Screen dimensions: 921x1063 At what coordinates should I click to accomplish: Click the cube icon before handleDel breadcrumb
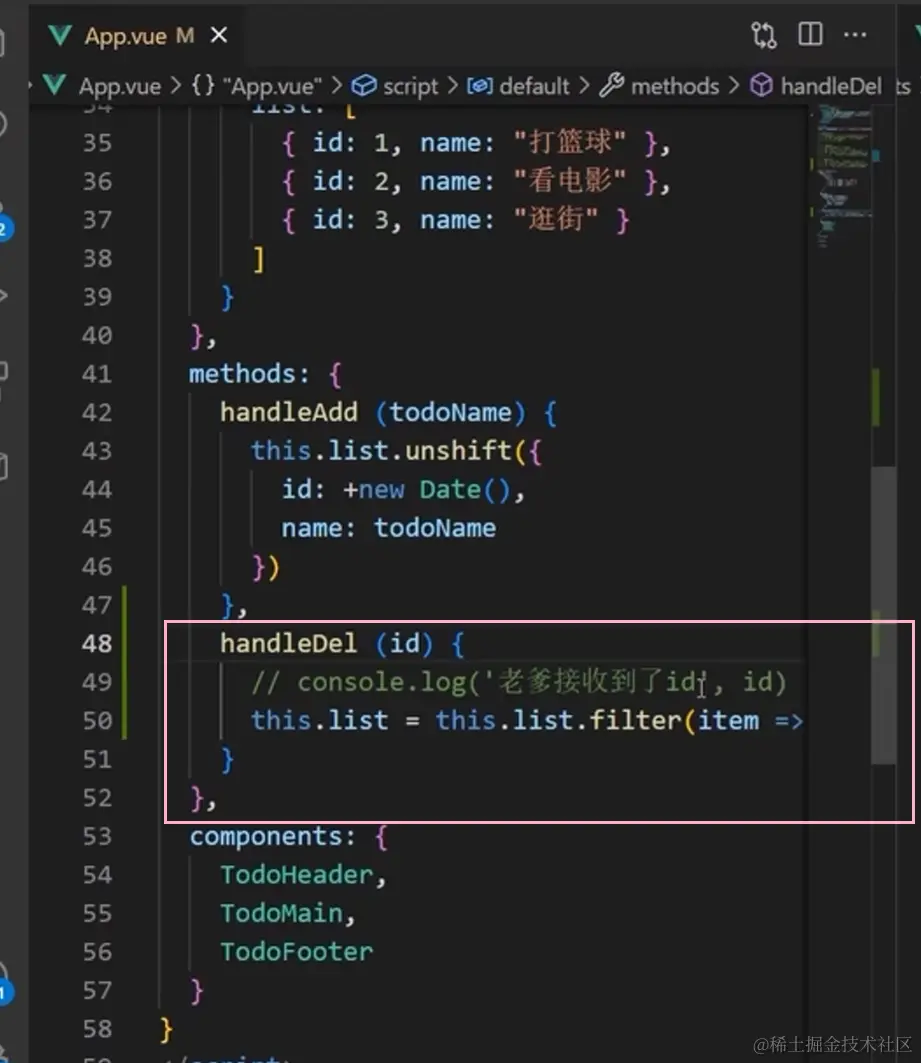tap(761, 85)
